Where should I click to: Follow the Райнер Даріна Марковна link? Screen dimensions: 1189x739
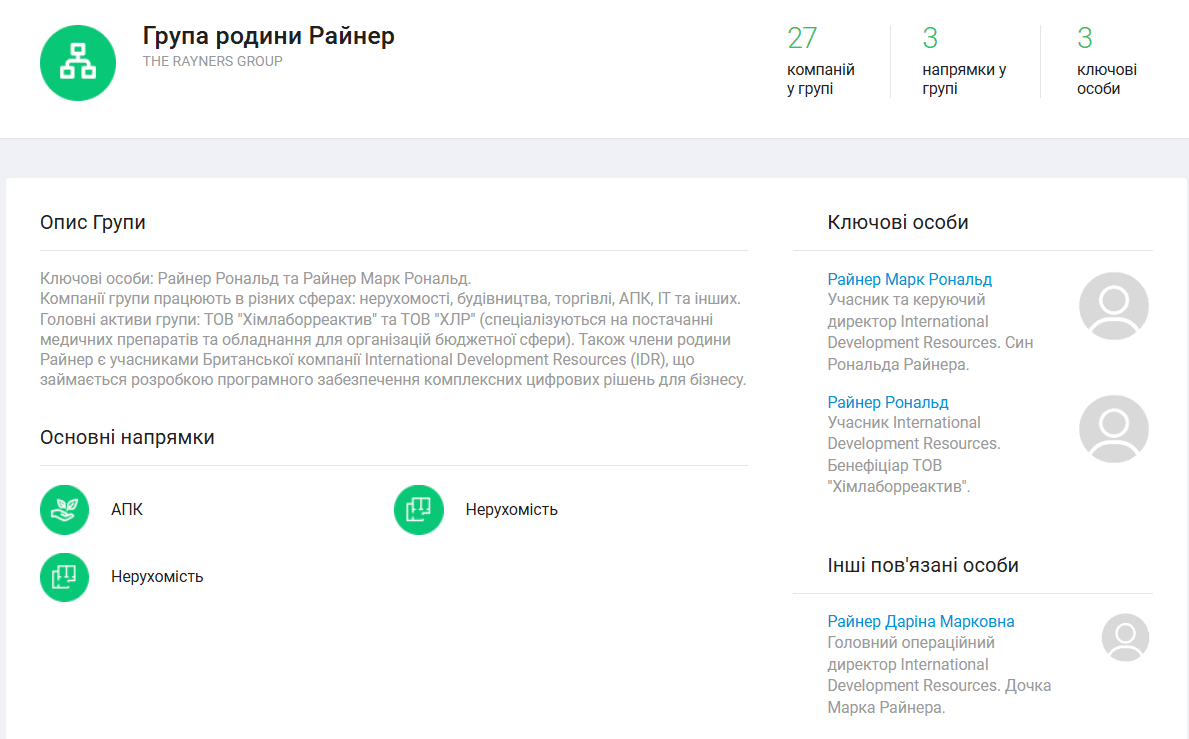click(920, 622)
